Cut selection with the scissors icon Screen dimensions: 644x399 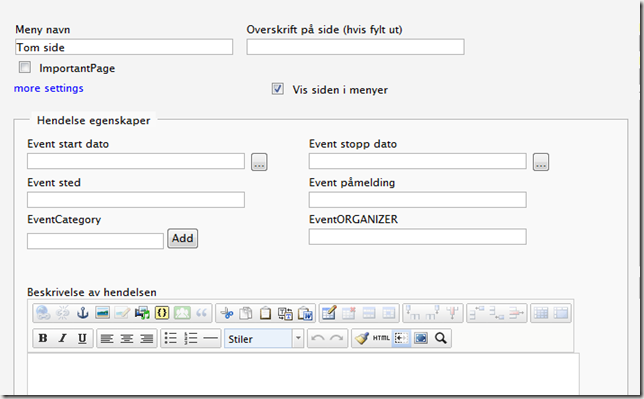tap(226, 313)
